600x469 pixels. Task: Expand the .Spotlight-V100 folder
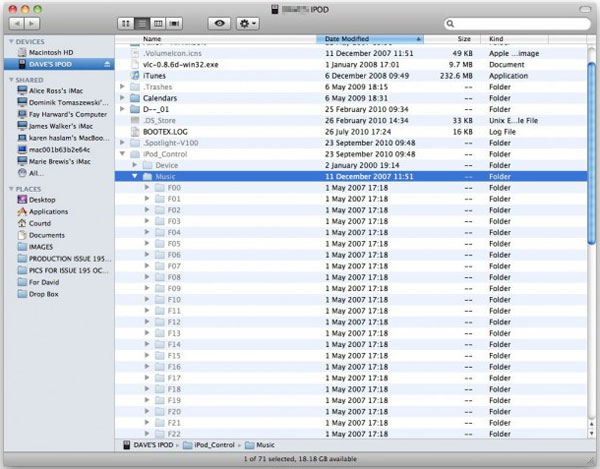pos(122,143)
